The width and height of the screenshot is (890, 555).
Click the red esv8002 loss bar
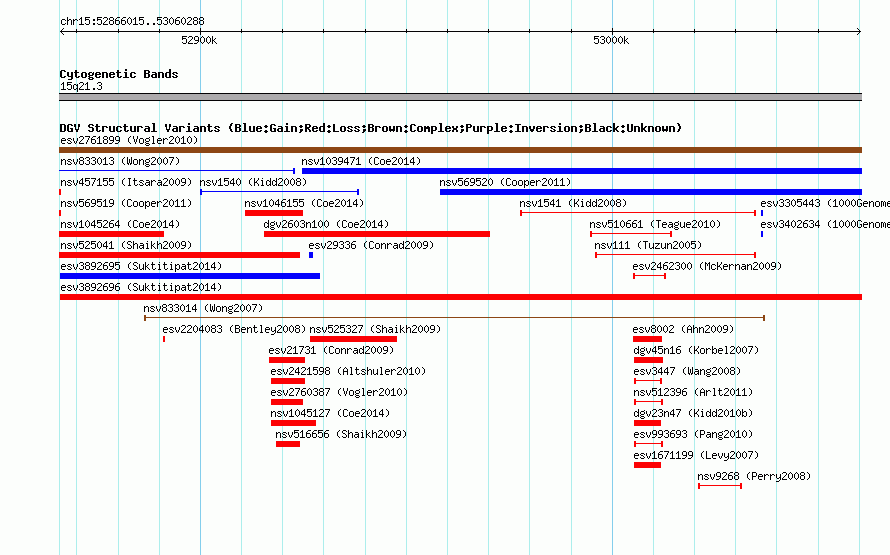(x=648, y=339)
